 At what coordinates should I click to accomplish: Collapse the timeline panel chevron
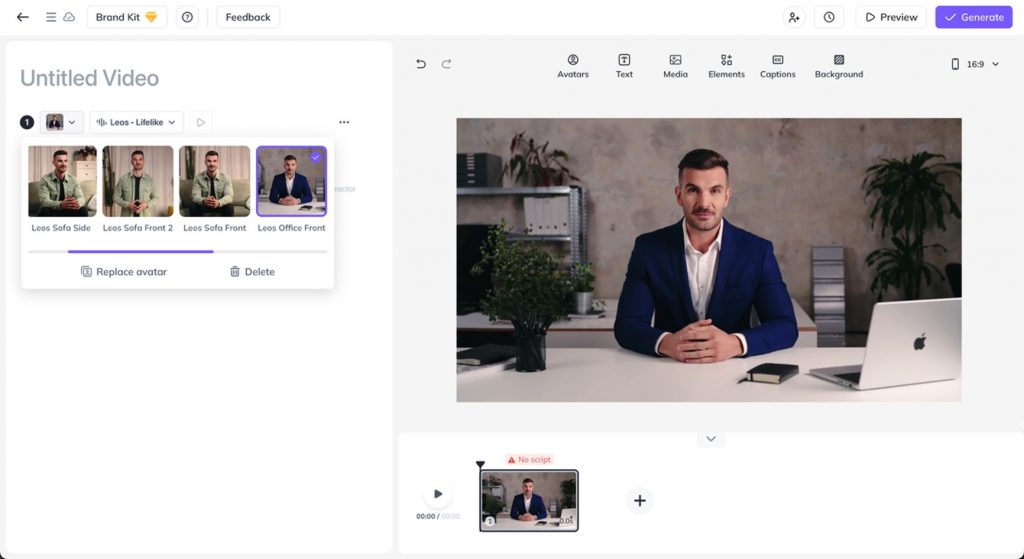click(711, 439)
